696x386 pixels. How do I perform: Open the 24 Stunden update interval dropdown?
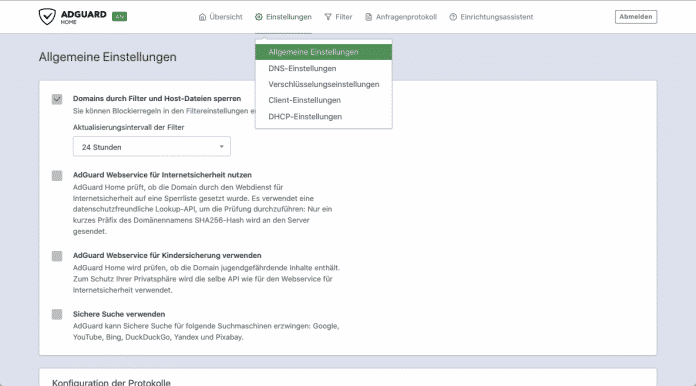coord(152,147)
